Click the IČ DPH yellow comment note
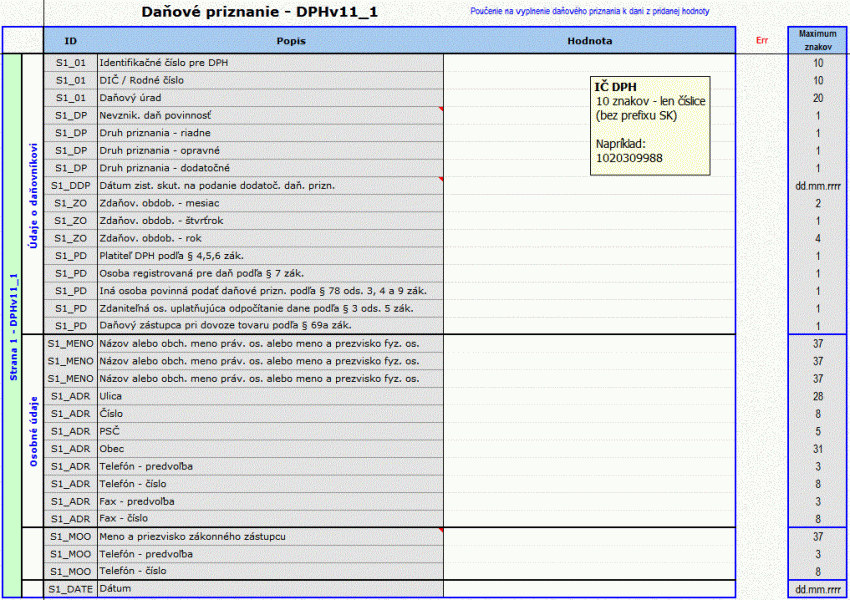The height and width of the screenshot is (600, 850). 650,126
